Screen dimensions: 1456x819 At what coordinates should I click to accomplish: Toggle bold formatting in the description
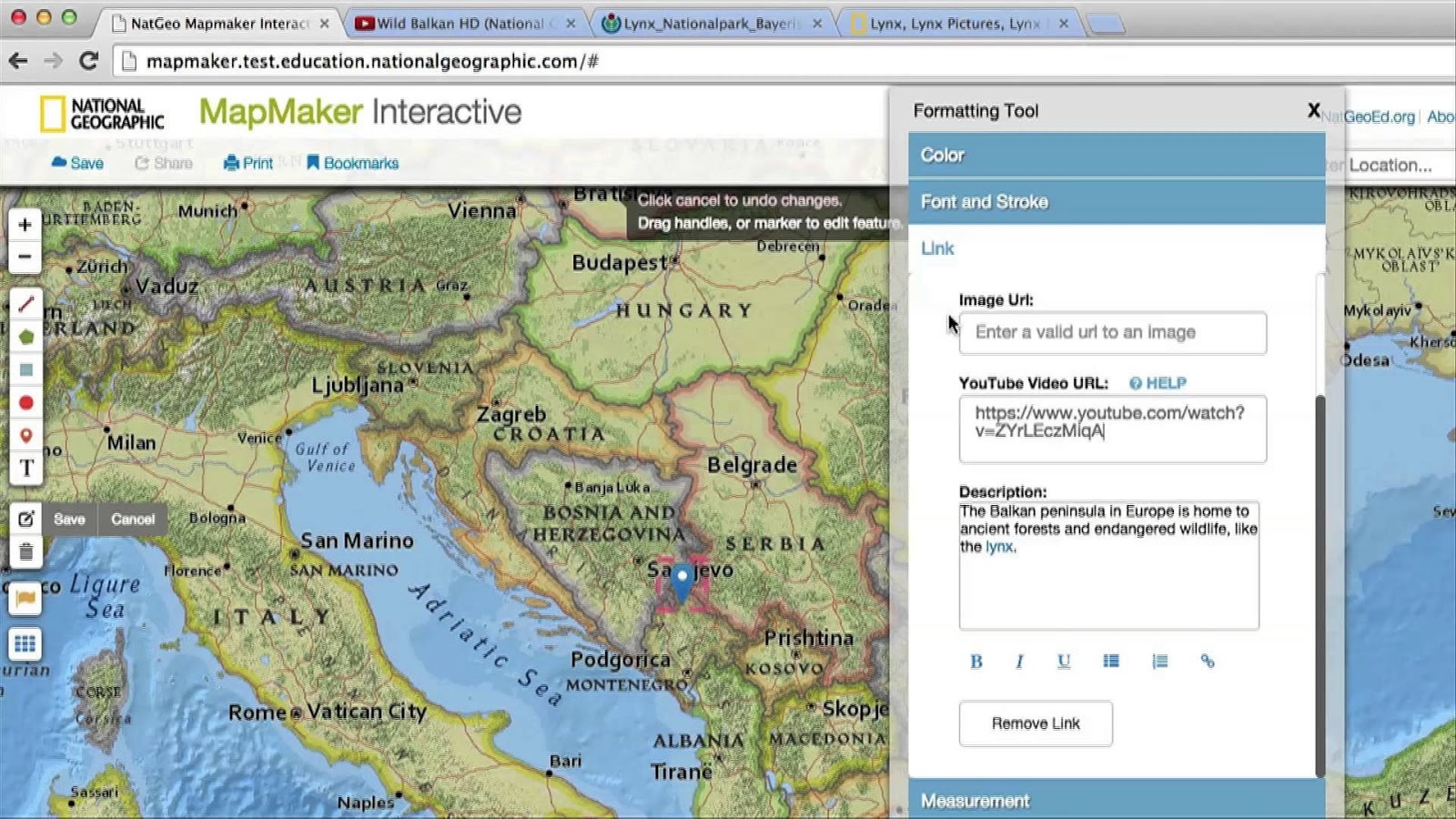pyautogui.click(x=976, y=662)
